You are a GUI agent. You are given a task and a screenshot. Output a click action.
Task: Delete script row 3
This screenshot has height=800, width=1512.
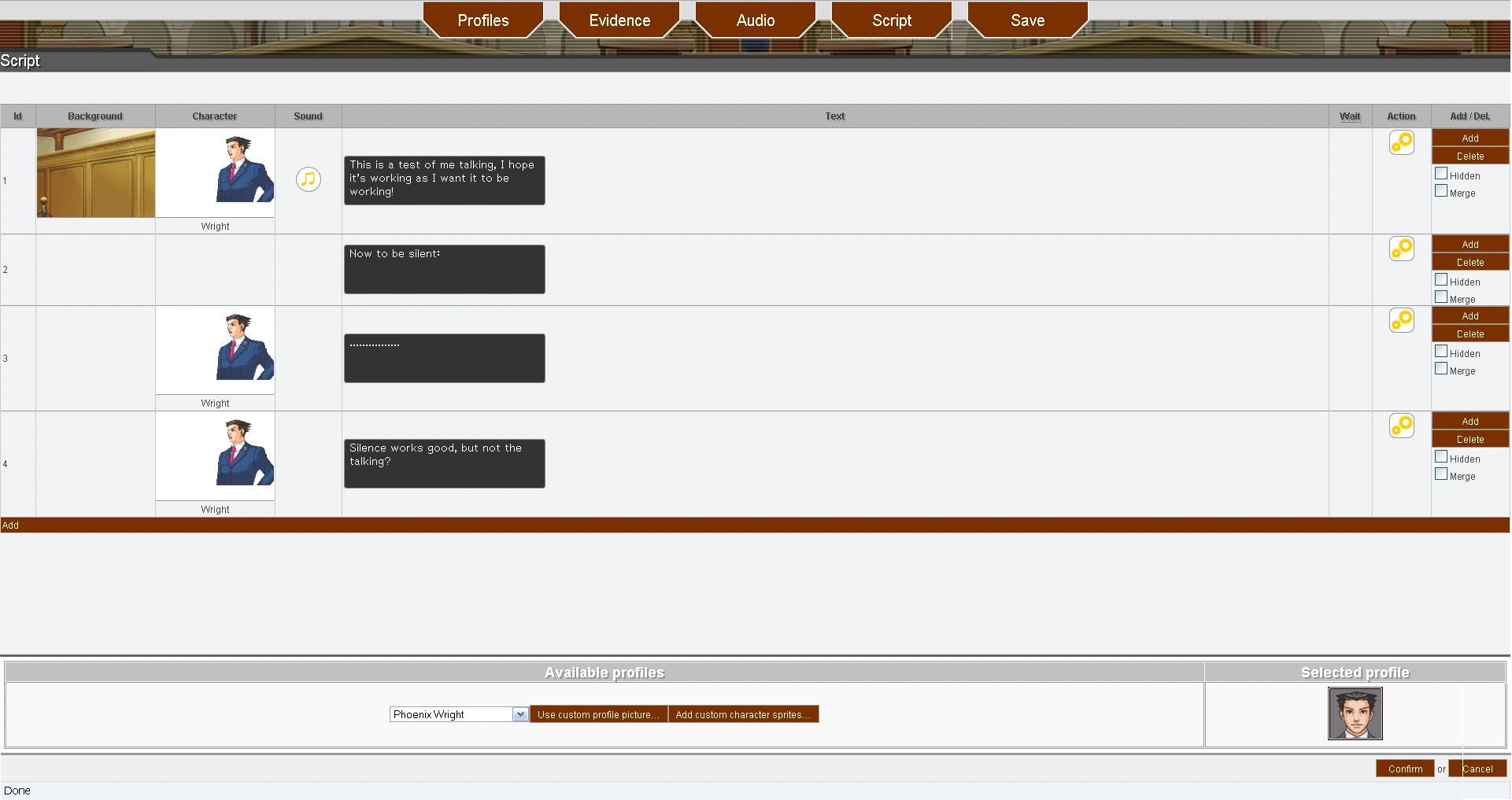(x=1469, y=334)
